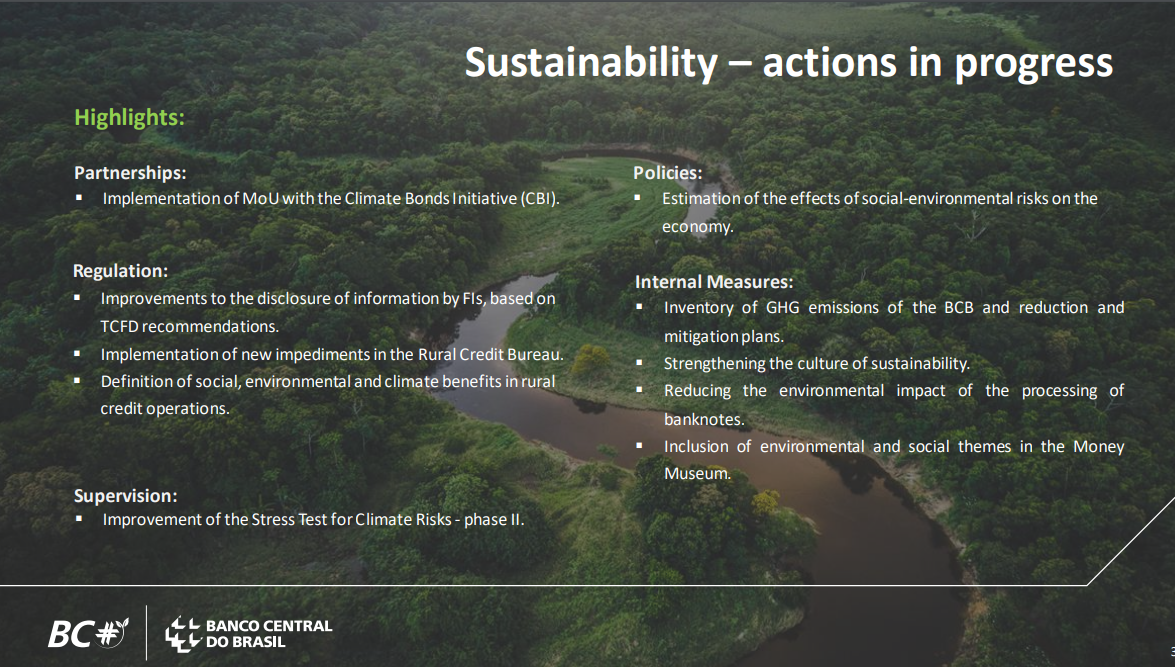This screenshot has height=667, width=1175.
Task: Click the rural credit operations benefits bullet
Action: pyautogui.click(x=328, y=394)
